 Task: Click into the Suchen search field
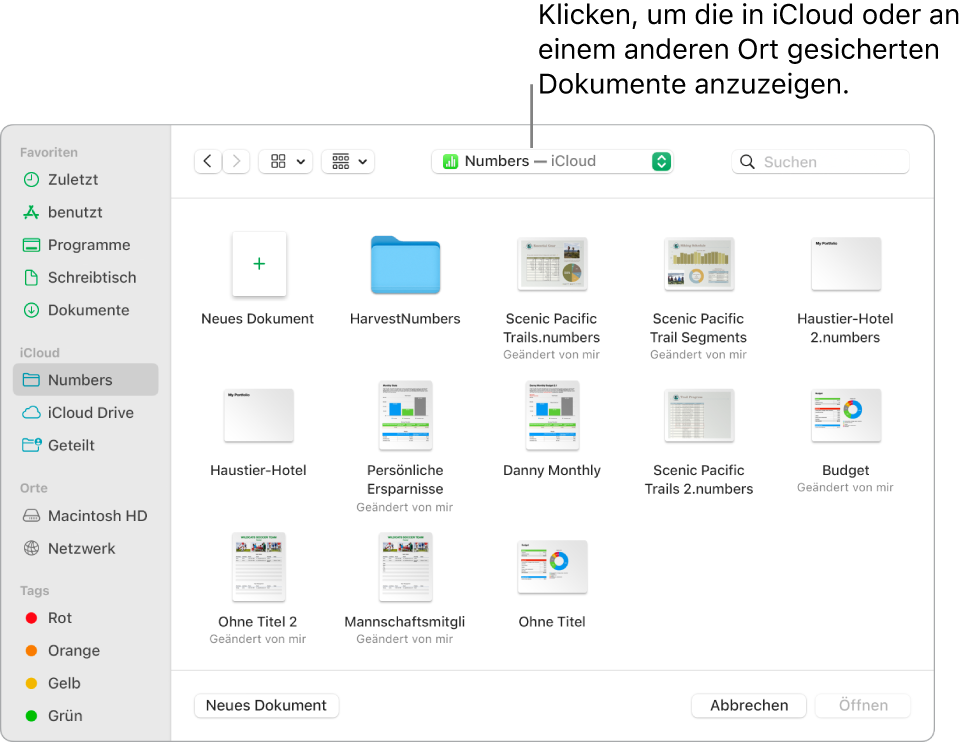click(820, 162)
